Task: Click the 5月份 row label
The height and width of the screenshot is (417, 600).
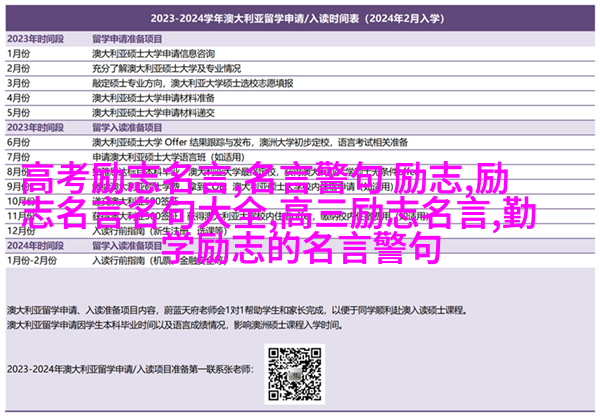Action: [x=18, y=113]
